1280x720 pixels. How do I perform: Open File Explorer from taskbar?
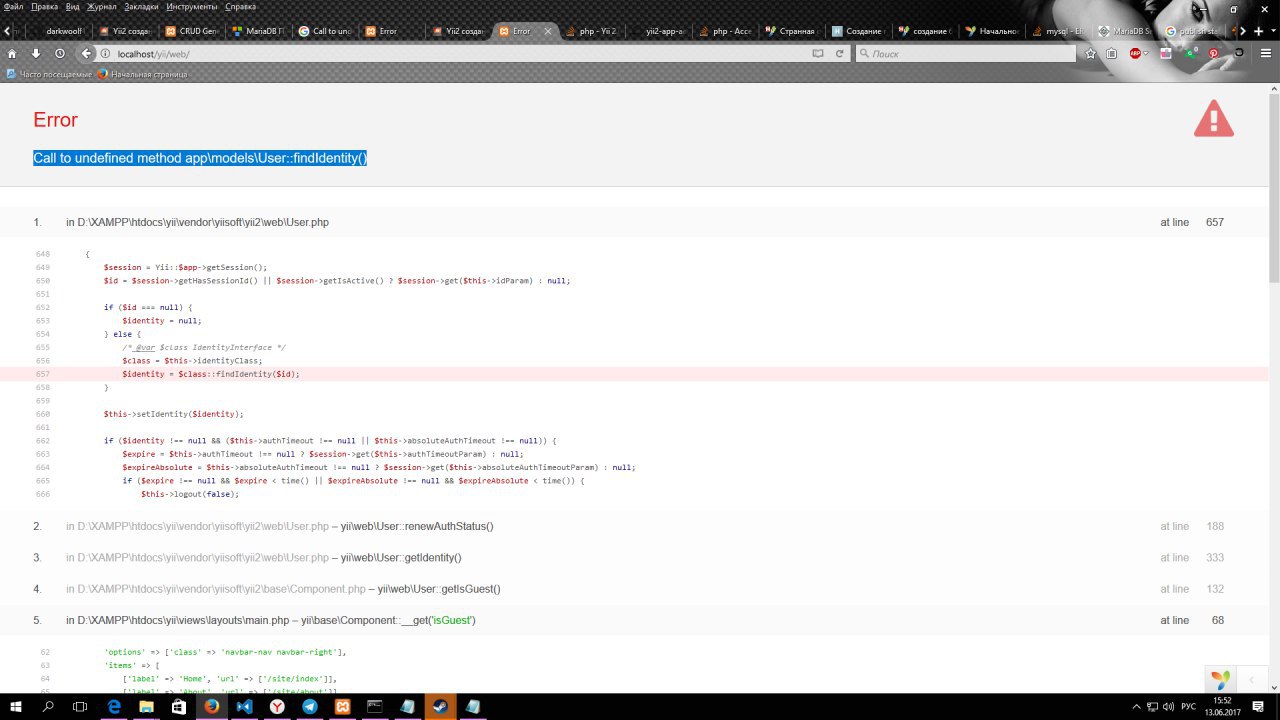[146, 706]
